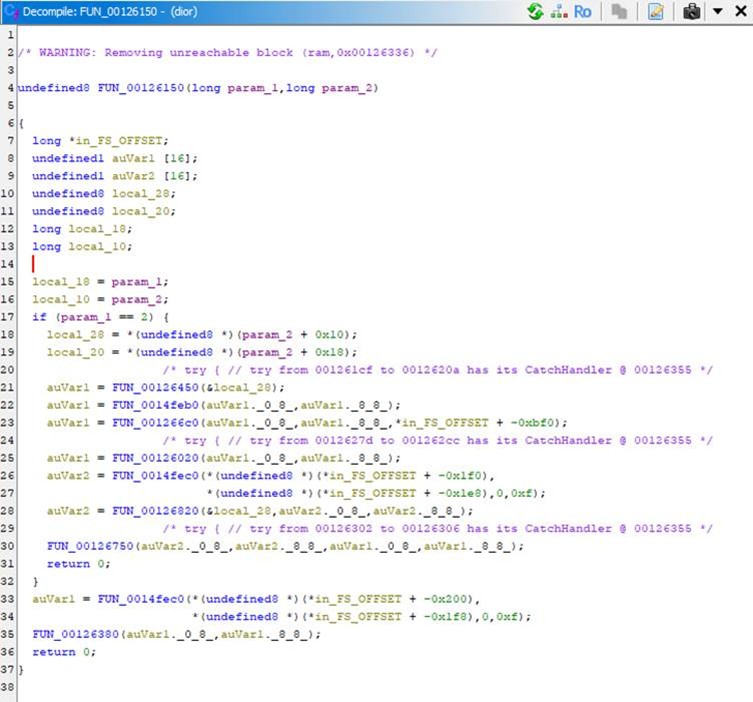Click the 0x18 offset on line 19
This screenshot has height=702, width=753.
[329, 352]
